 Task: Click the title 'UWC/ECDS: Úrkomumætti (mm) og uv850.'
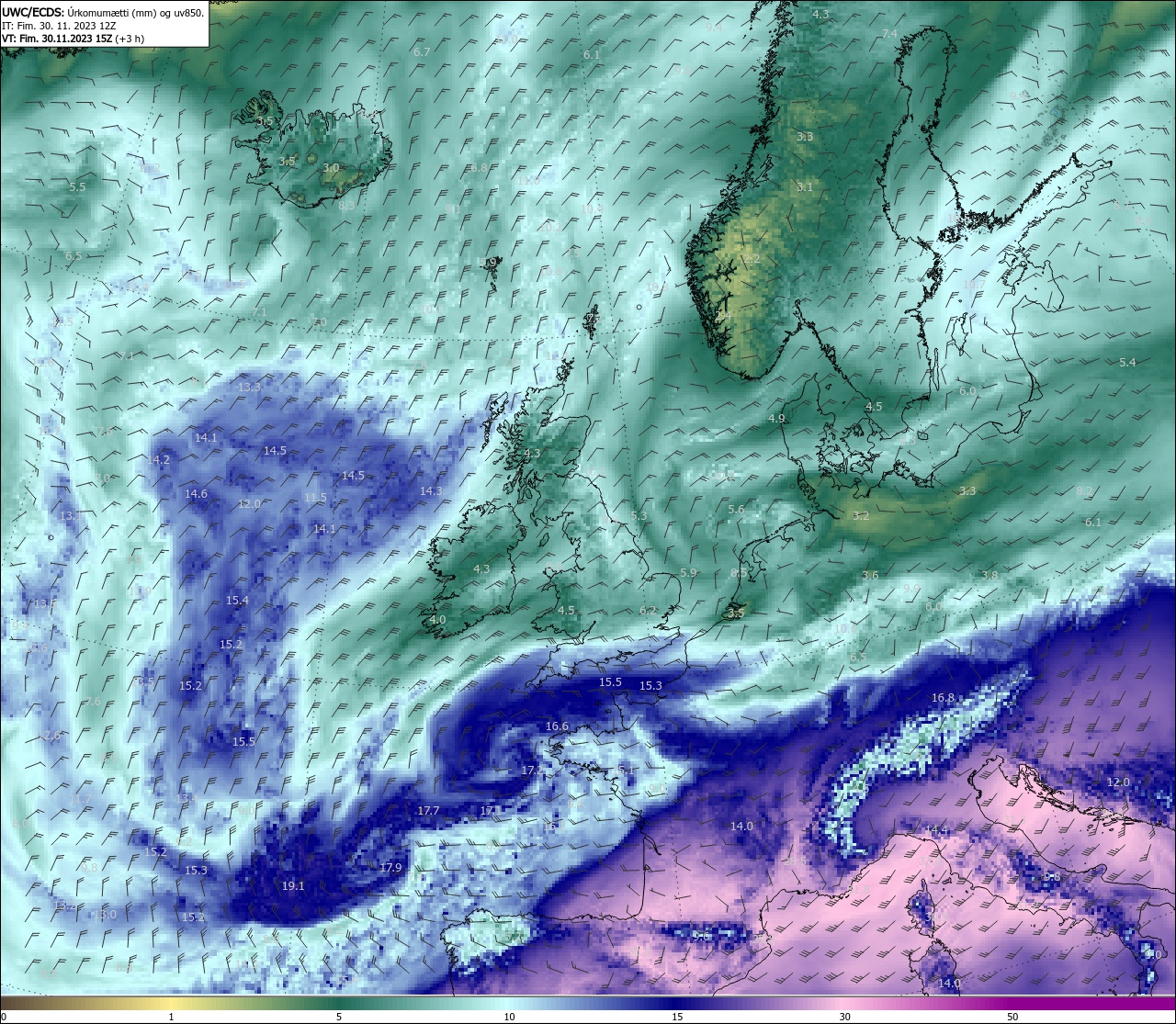coord(103,13)
